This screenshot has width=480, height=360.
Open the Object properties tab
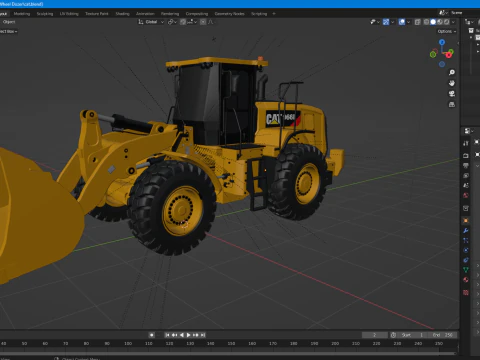(466, 221)
